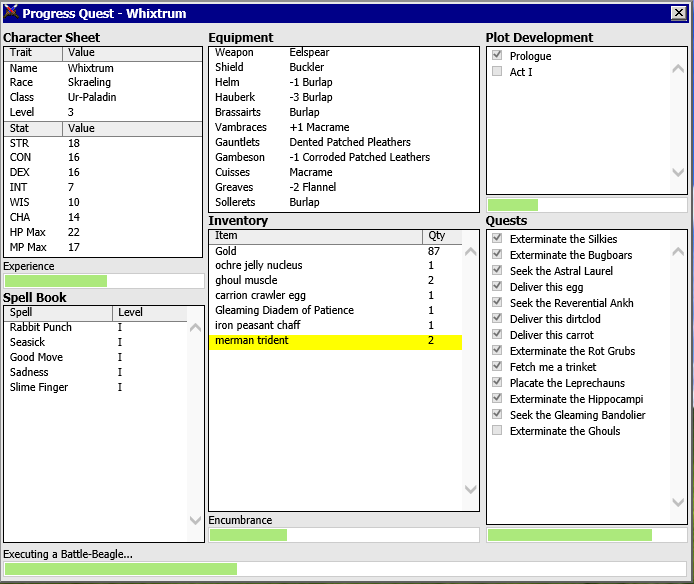This screenshot has width=694, height=584.
Task: Click the Item column header
Action: coord(316,236)
